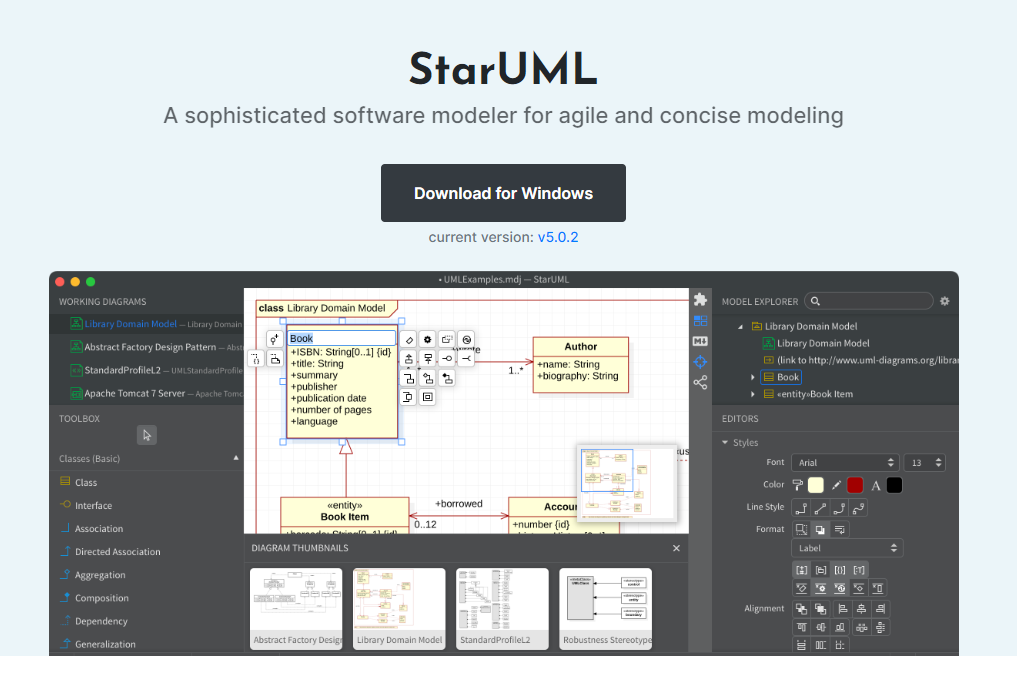This screenshot has height=686, width=1017.
Task: Collapse the Classes (Basic) toolbox section
Action: (236, 458)
